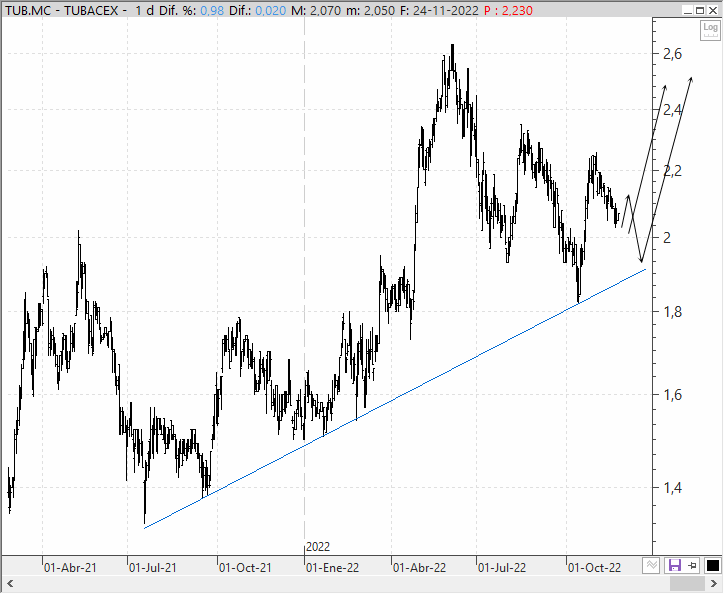724x594 pixels.
Task: Click the M: 2,070 maximum value
Action: [317, 10]
